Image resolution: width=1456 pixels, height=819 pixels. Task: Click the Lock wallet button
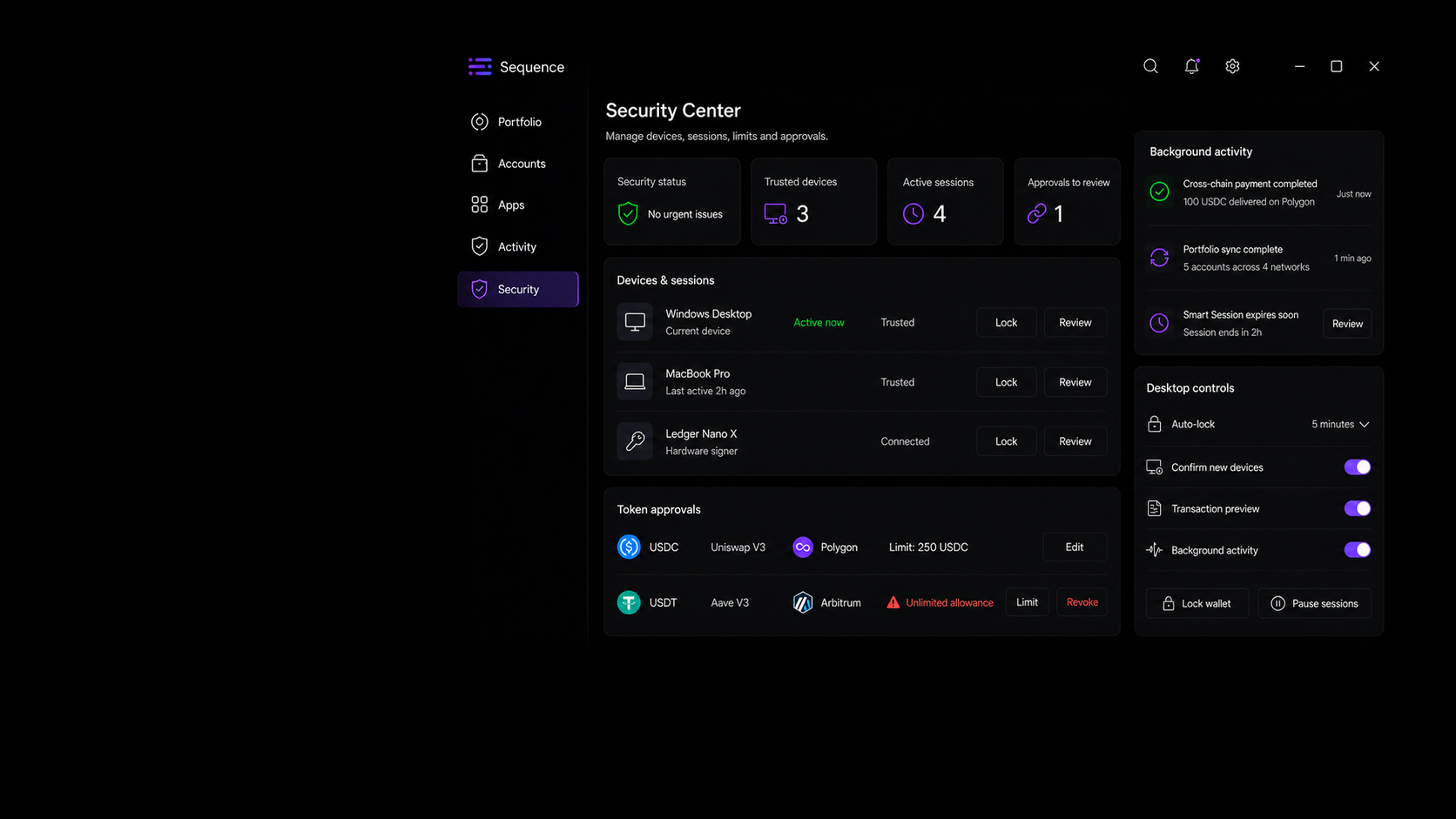pyautogui.click(x=1196, y=603)
